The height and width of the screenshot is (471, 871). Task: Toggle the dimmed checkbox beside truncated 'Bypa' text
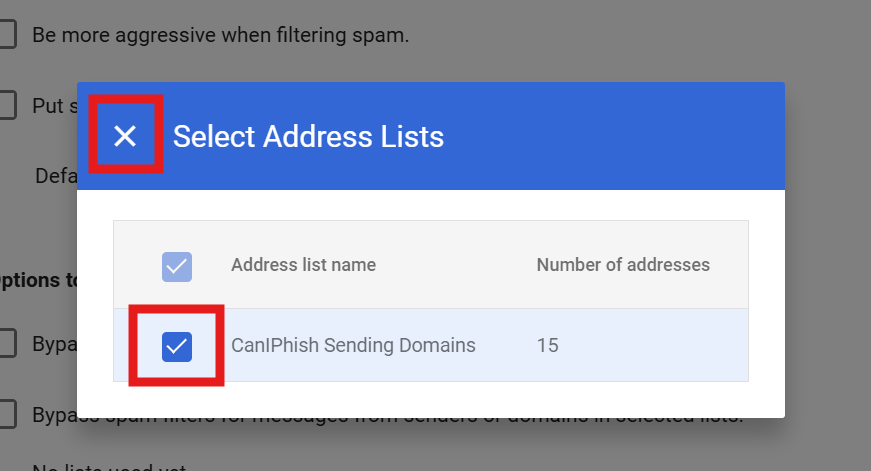click(7, 343)
